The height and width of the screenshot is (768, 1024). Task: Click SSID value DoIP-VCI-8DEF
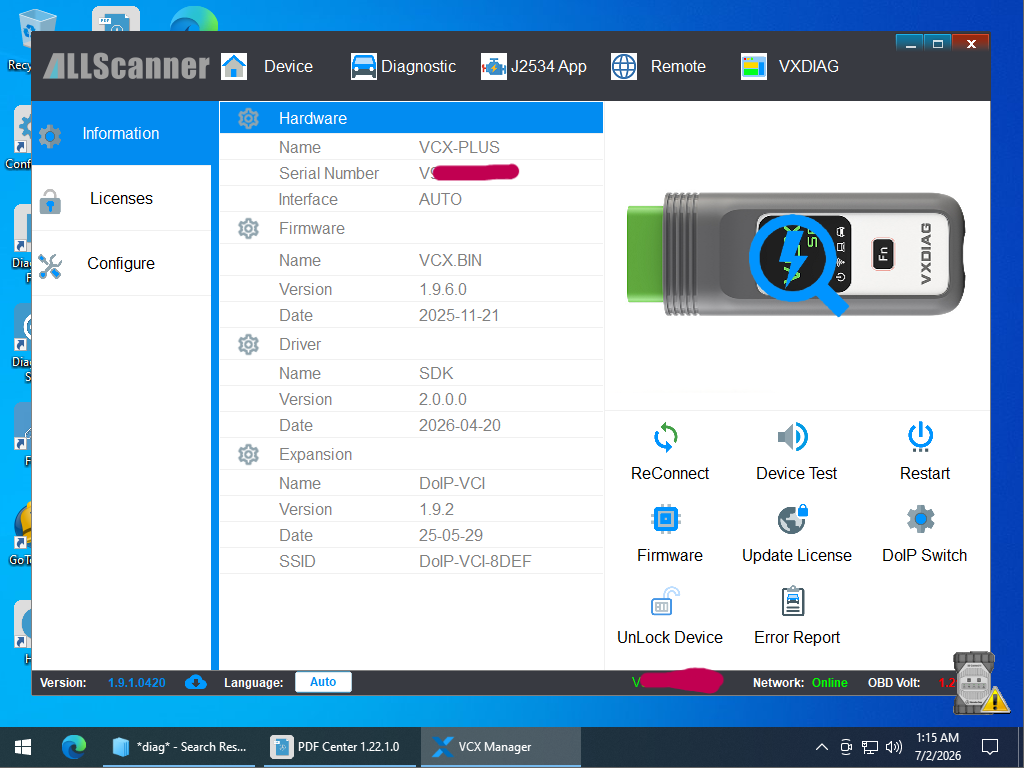[475, 562]
